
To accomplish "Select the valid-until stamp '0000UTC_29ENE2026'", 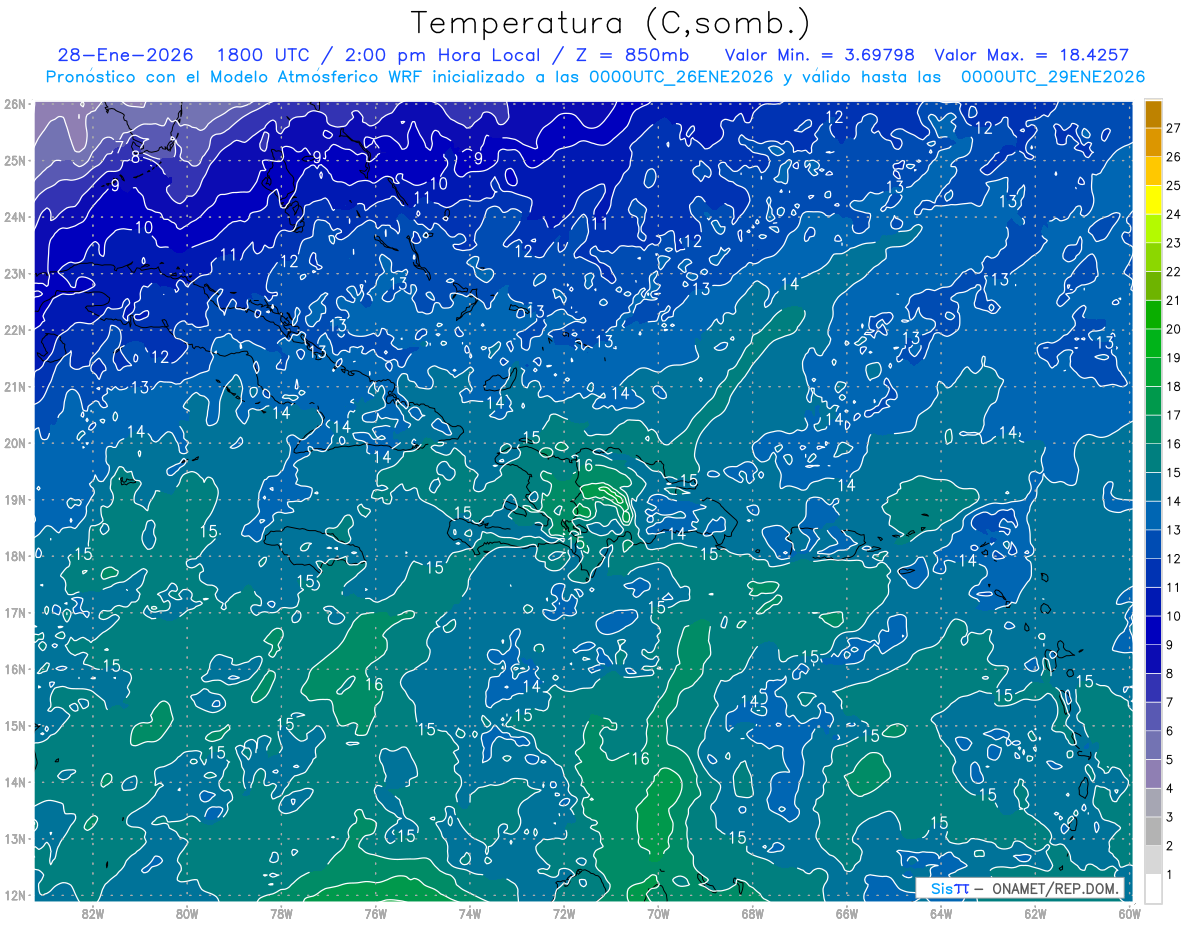I will tap(1053, 77).
